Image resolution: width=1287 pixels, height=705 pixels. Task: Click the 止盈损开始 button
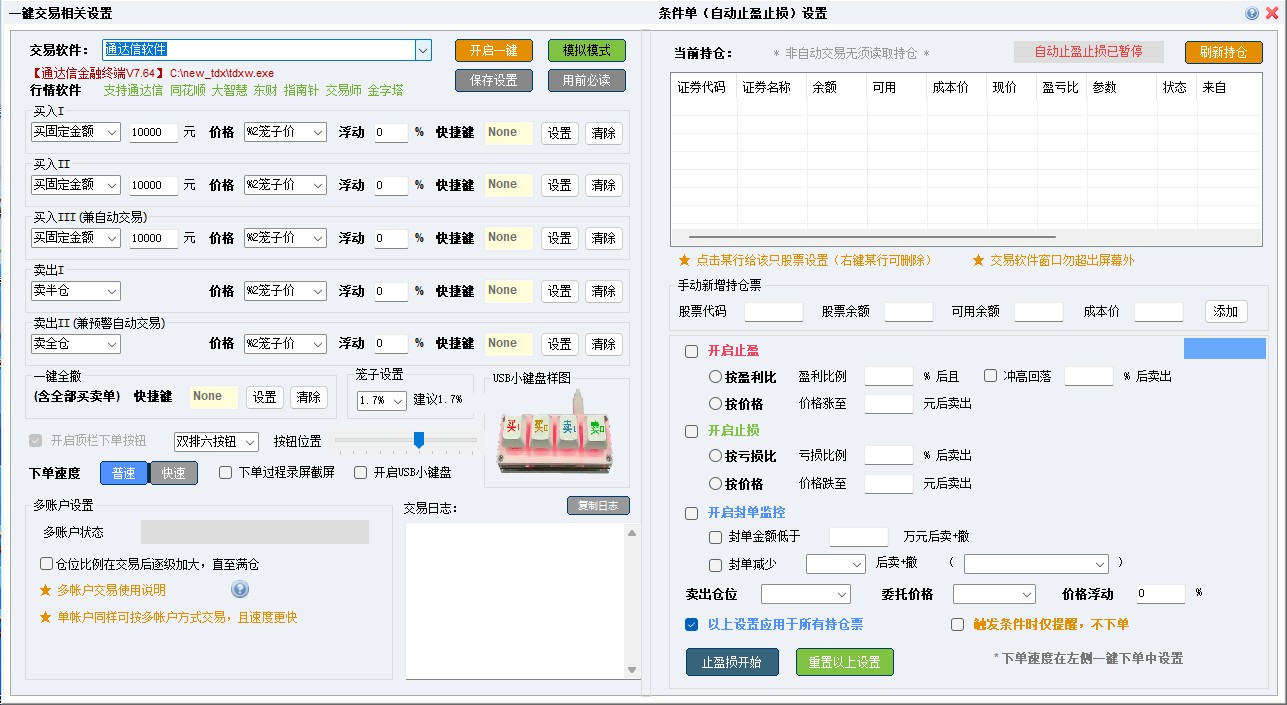pos(732,662)
